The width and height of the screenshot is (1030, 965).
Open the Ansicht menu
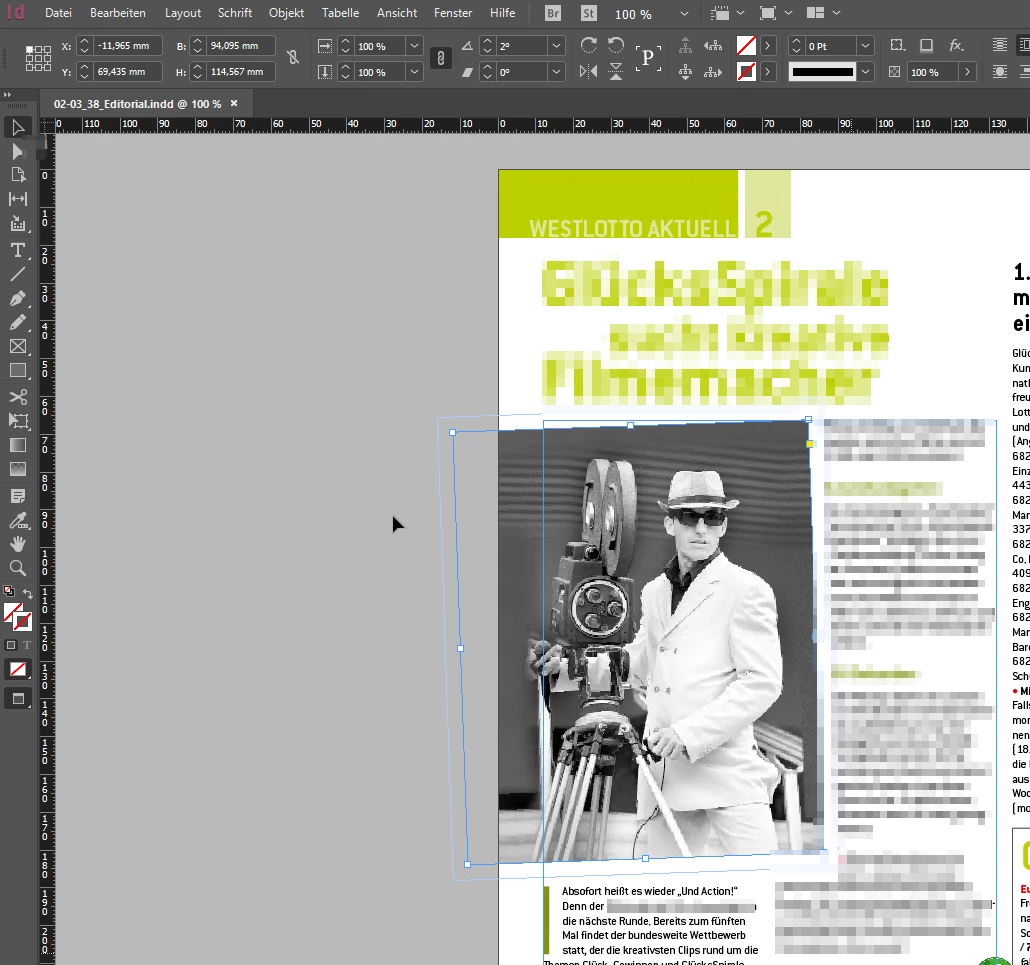(397, 13)
